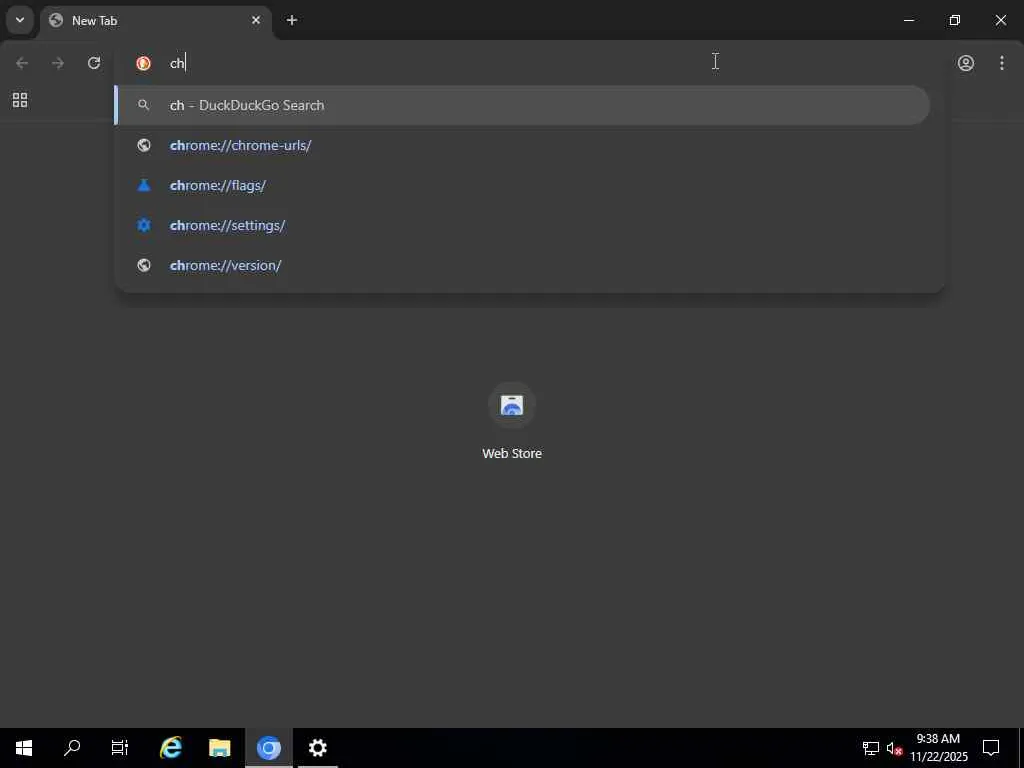Open File Explorer from taskbar
The height and width of the screenshot is (768, 1024).
[x=219, y=748]
